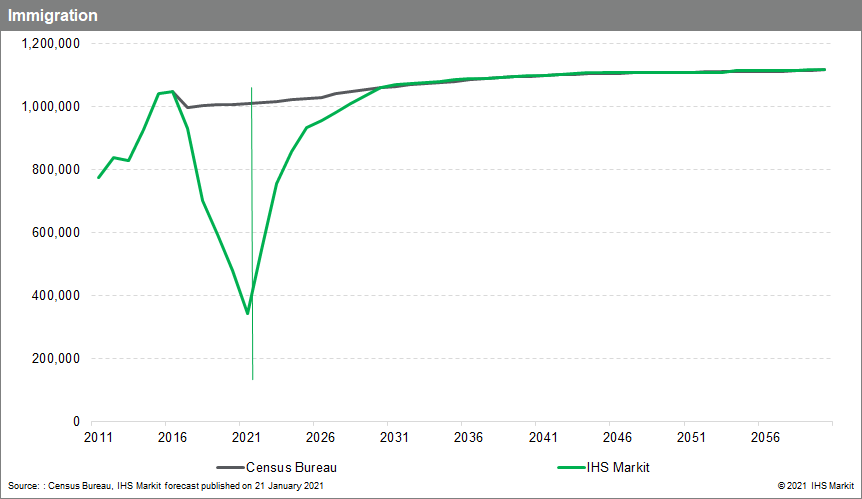Image resolution: width=862 pixels, height=499 pixels.
Task: Click the Immigration chart title
Action: pyautogui.click(x=53, y=16)
